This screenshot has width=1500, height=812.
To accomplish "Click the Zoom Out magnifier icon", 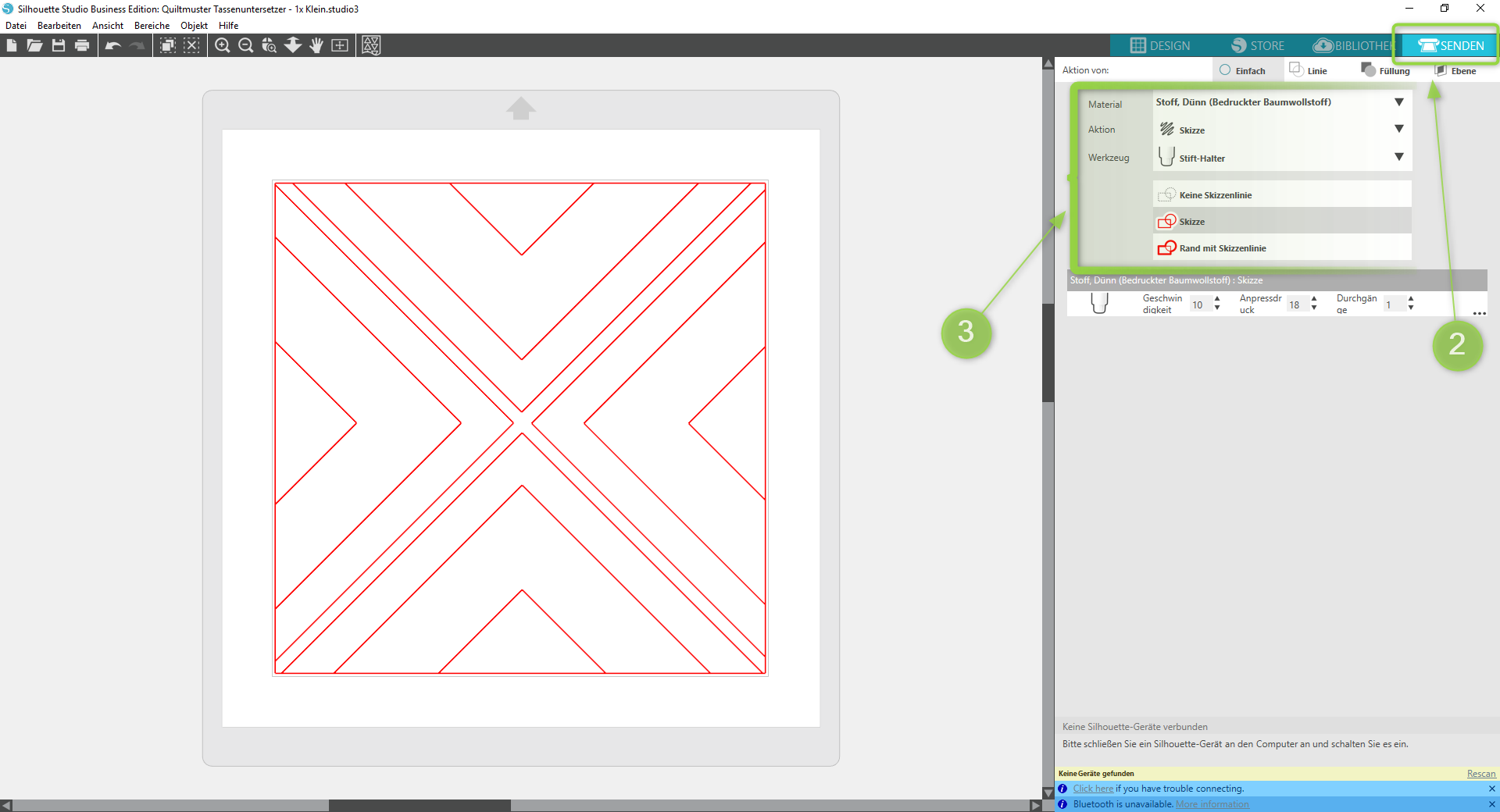I will tap(245, 45).
